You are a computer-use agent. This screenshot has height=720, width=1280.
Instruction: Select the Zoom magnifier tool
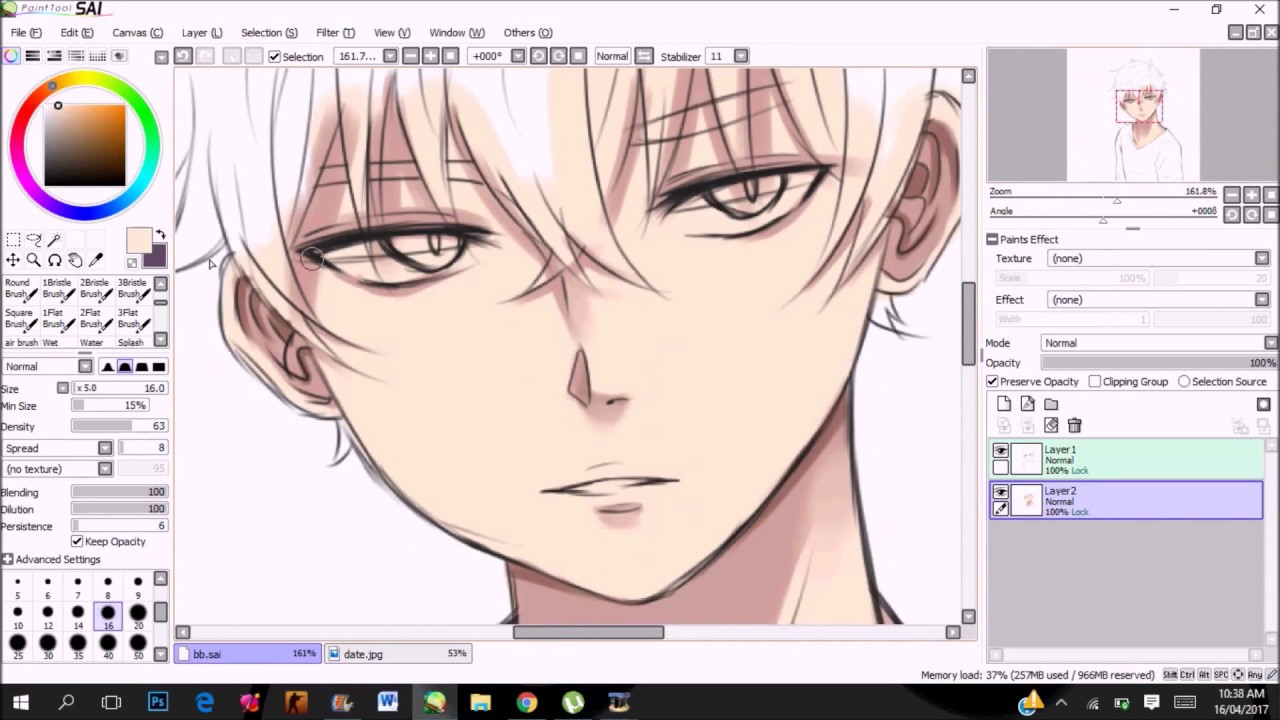pos(33,260)
